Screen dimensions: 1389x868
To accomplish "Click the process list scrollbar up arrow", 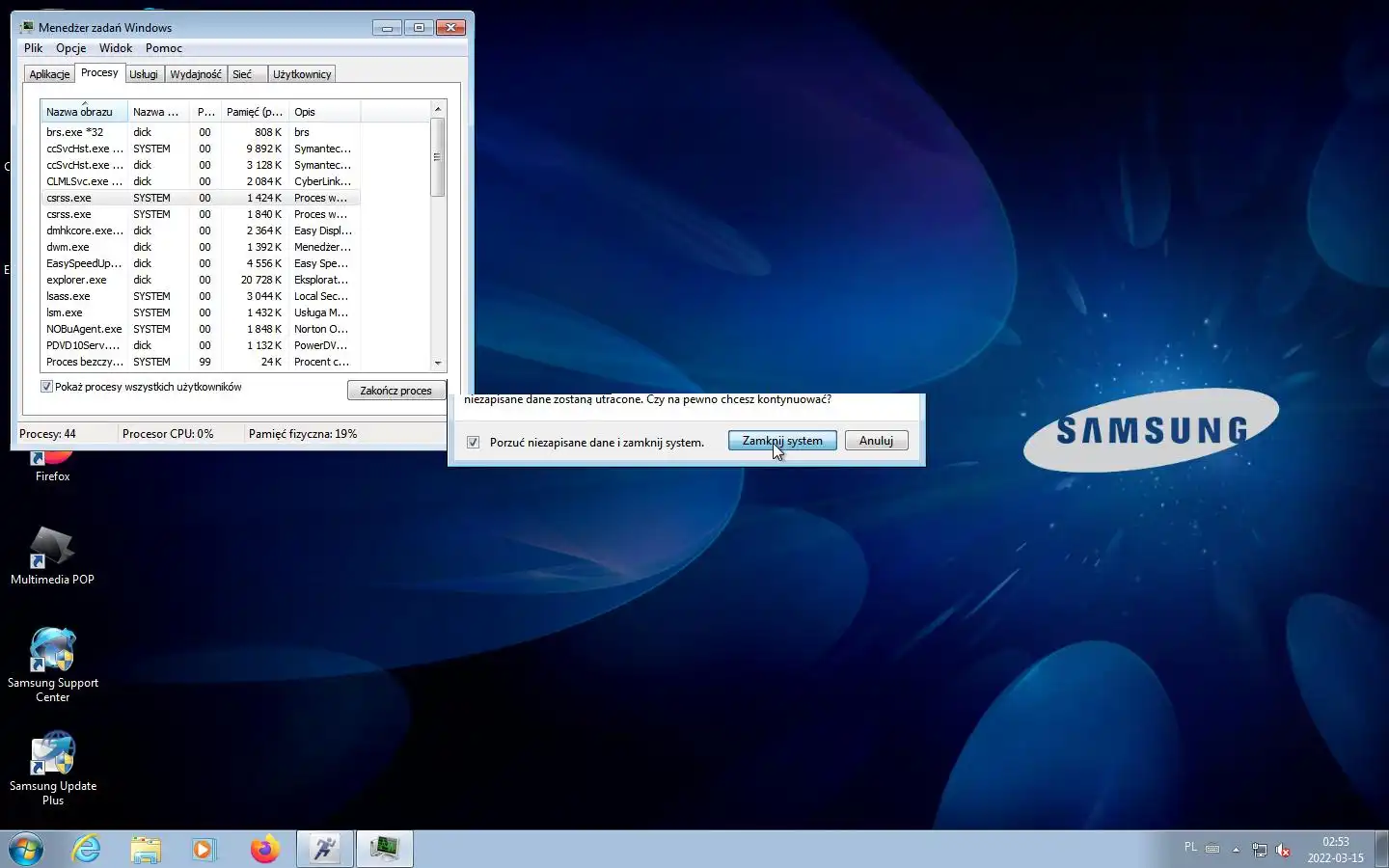I will click(x=438, y=109).
